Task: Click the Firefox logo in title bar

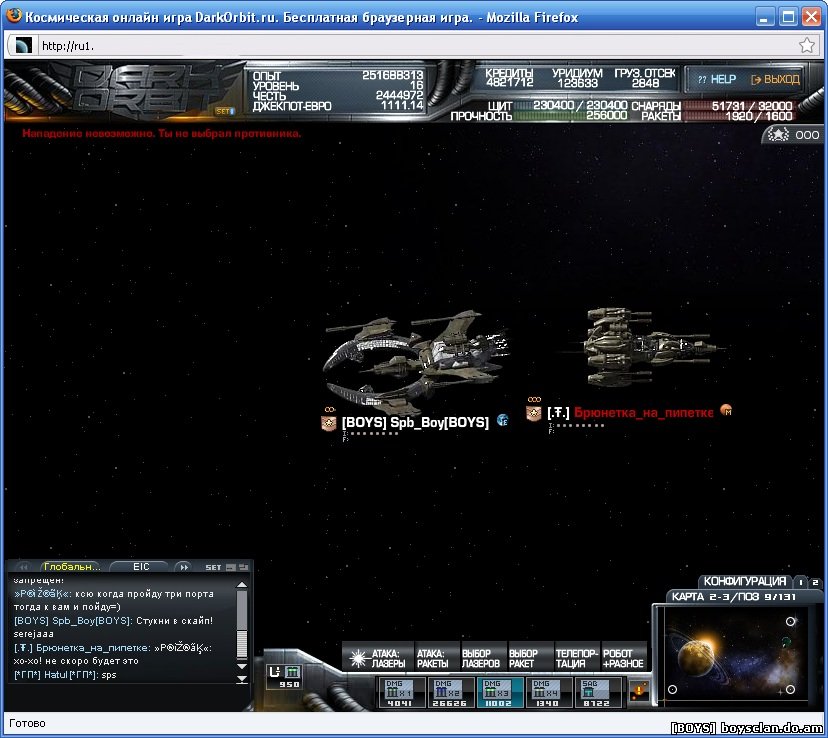Action: [13, 15]
